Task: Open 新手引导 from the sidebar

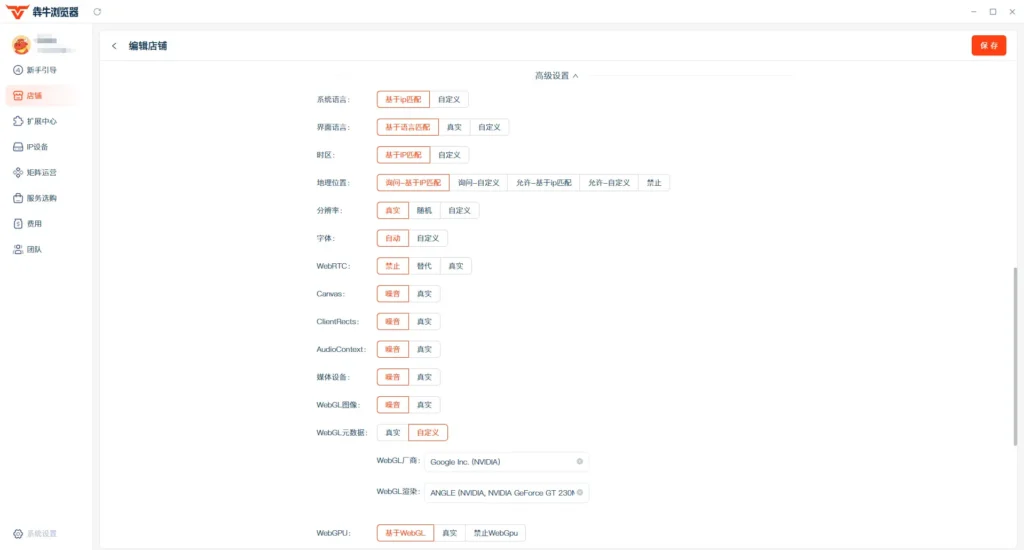Action: click(x=35, y=70)
